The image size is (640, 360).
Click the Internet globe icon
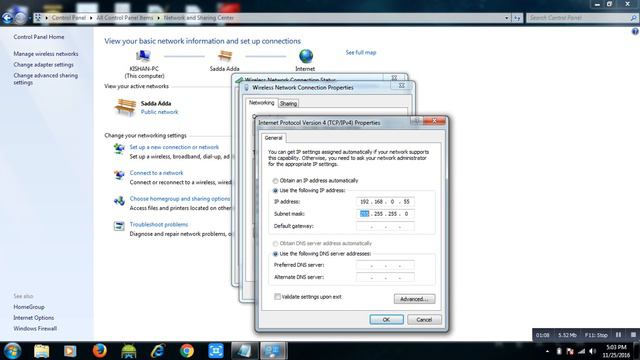(x=306, y=56)
